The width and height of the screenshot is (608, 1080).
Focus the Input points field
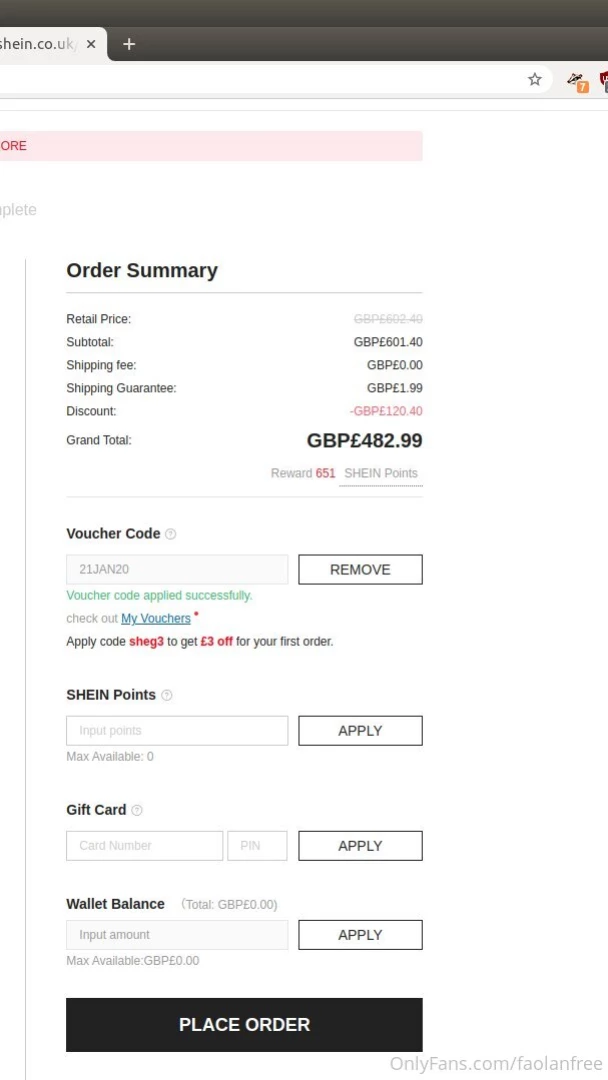click(x=177, y=731)
